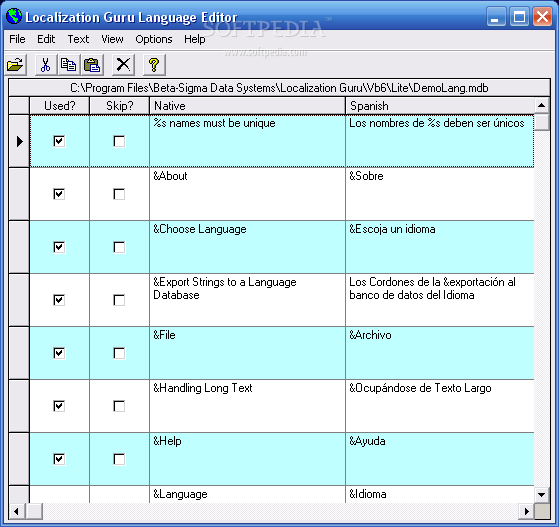Click the '&About' native cell
The image size is (559, 527).
click(247, 194)
